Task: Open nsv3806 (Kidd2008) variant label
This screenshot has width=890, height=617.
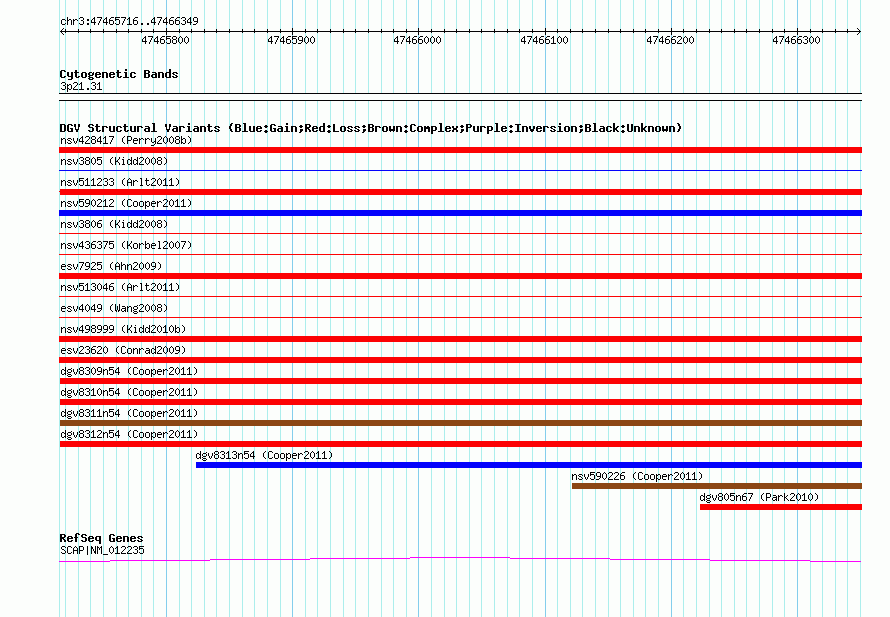Action: click(114, 224)
